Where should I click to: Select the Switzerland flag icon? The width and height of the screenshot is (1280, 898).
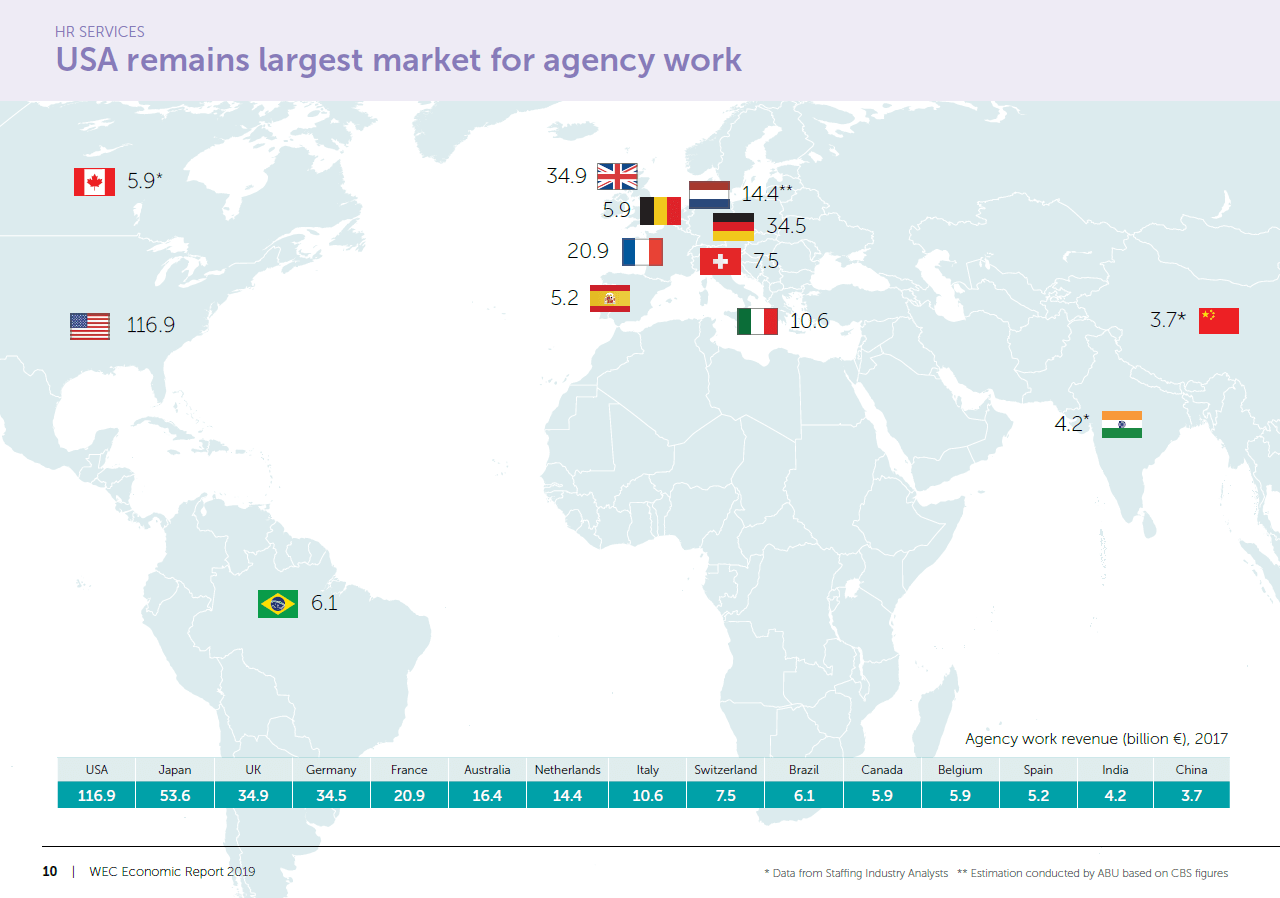[720, 262]
